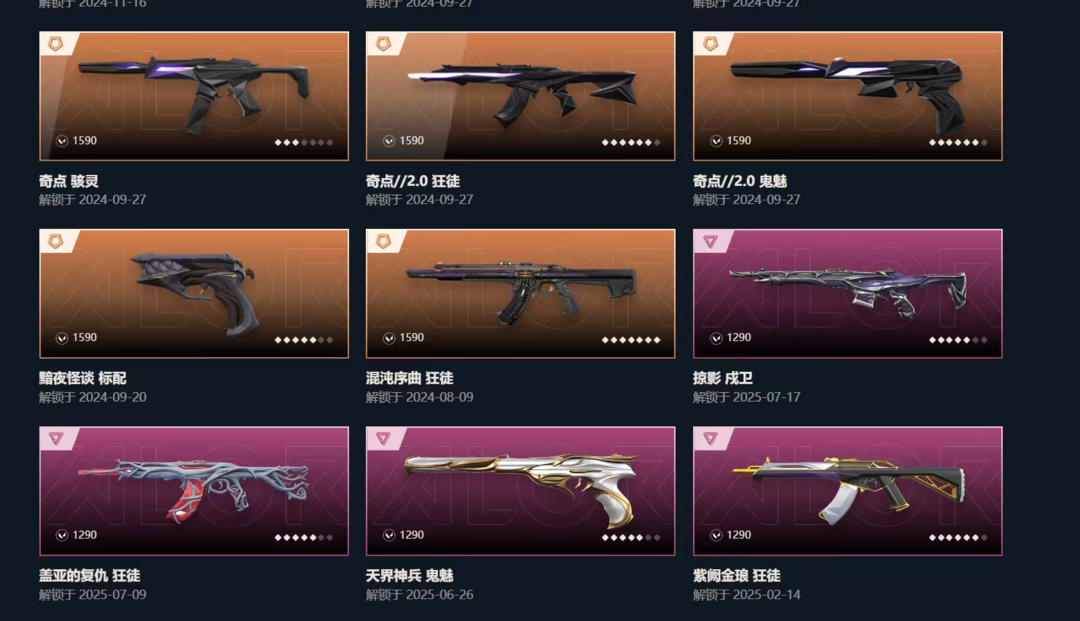Click orange tier badge on 奇点 骇灵 card
This screenshot has height=621, width=1080.
pos(55,44)
